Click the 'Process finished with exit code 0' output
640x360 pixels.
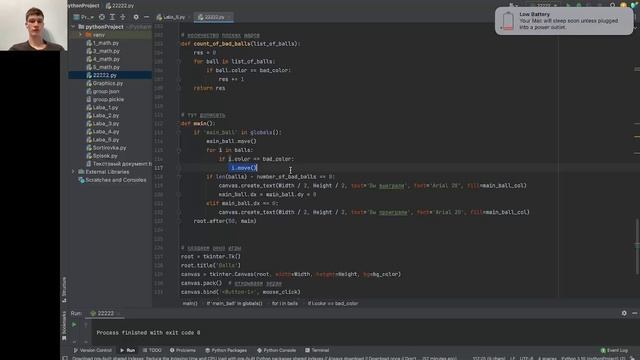148,333
